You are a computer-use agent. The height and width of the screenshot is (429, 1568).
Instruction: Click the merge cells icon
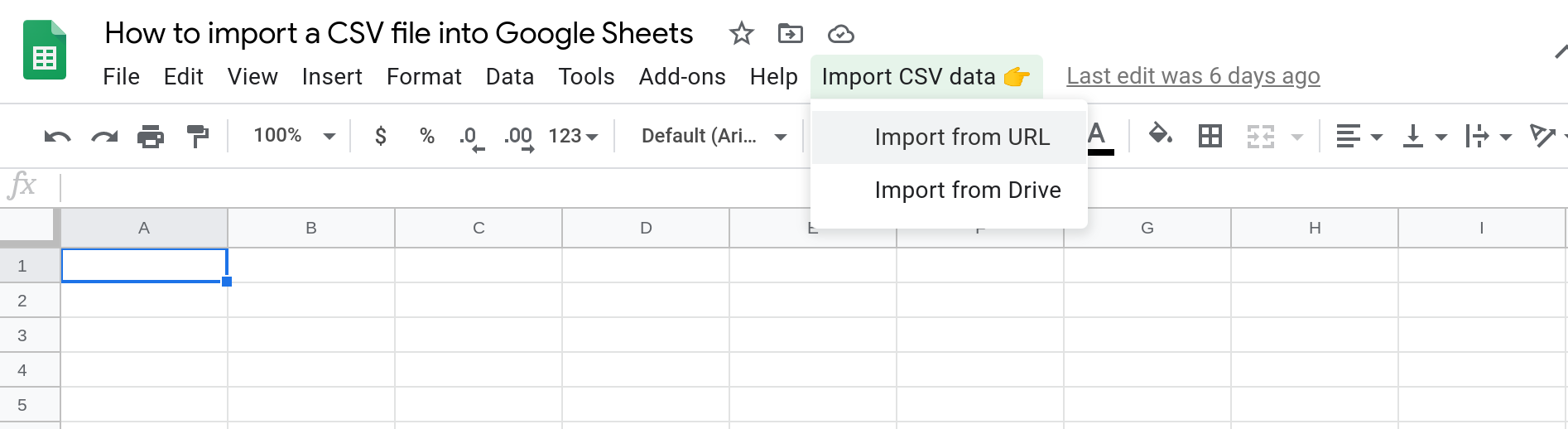click(1260, 136)
